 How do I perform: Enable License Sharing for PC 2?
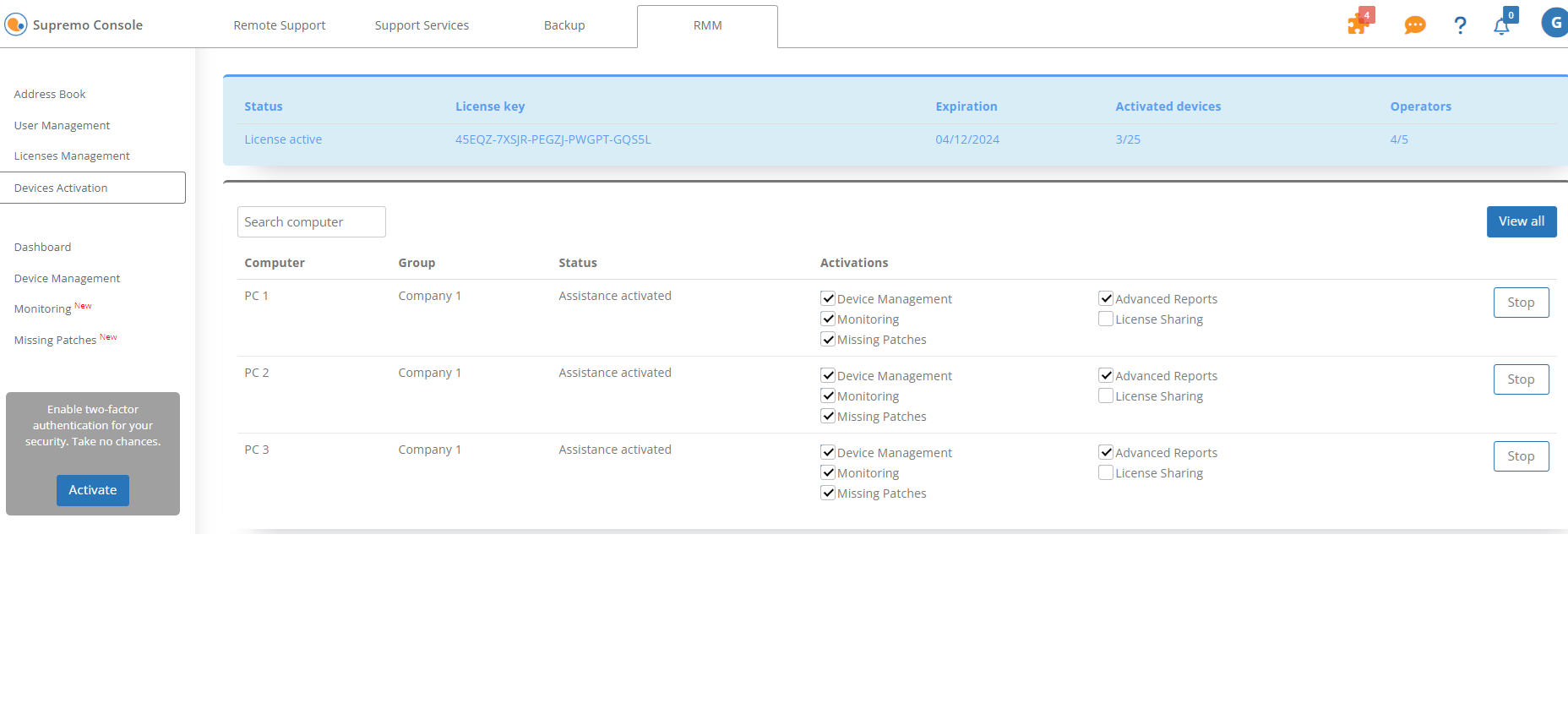1106,395
